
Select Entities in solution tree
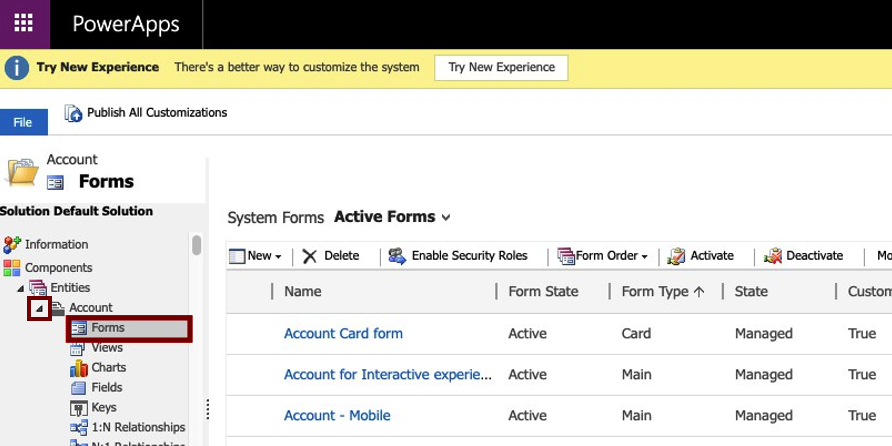click(70, 288)
